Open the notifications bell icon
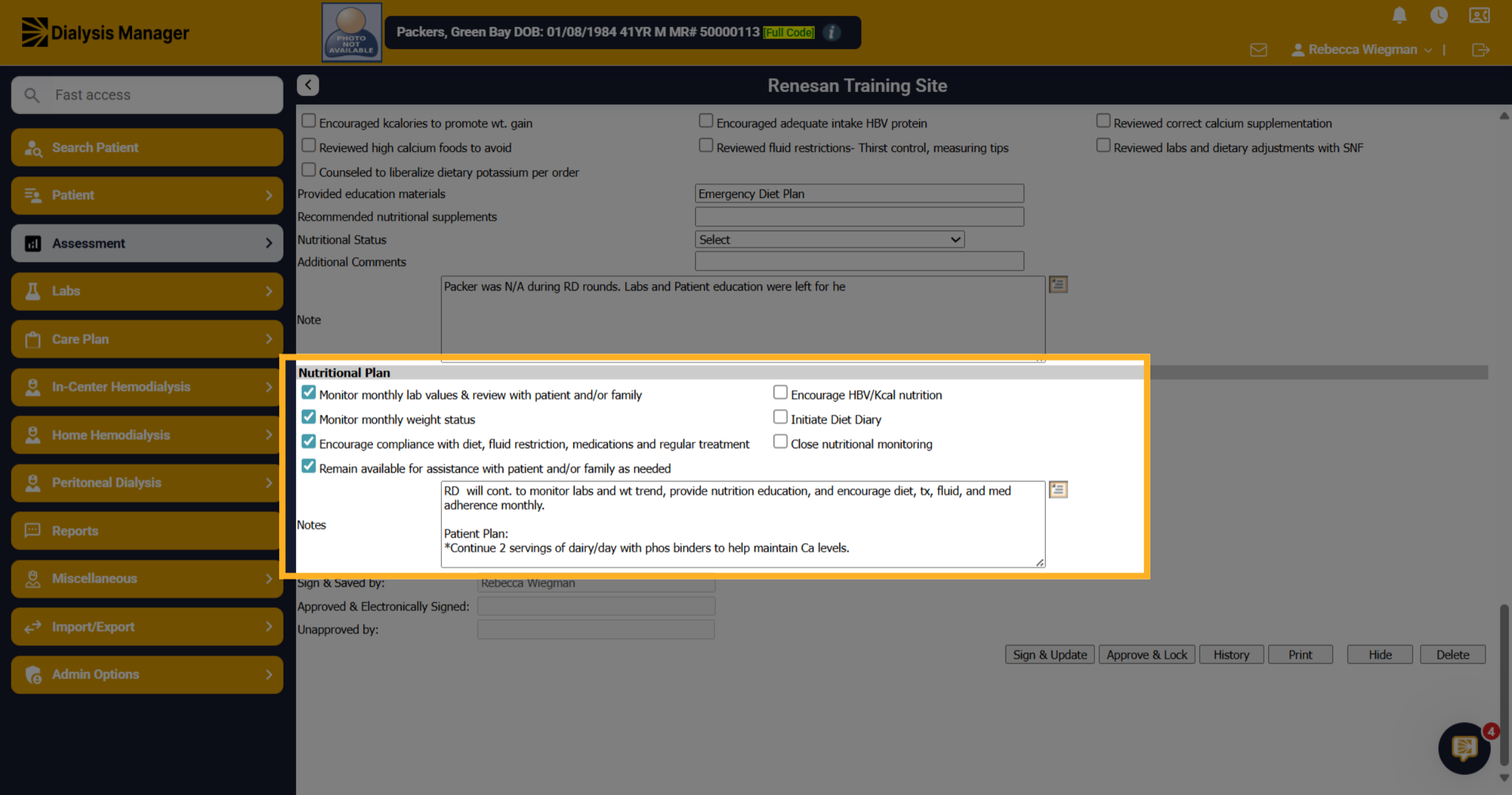The width and height of the screenshot is (1512, 795). tap(1399, 15)
